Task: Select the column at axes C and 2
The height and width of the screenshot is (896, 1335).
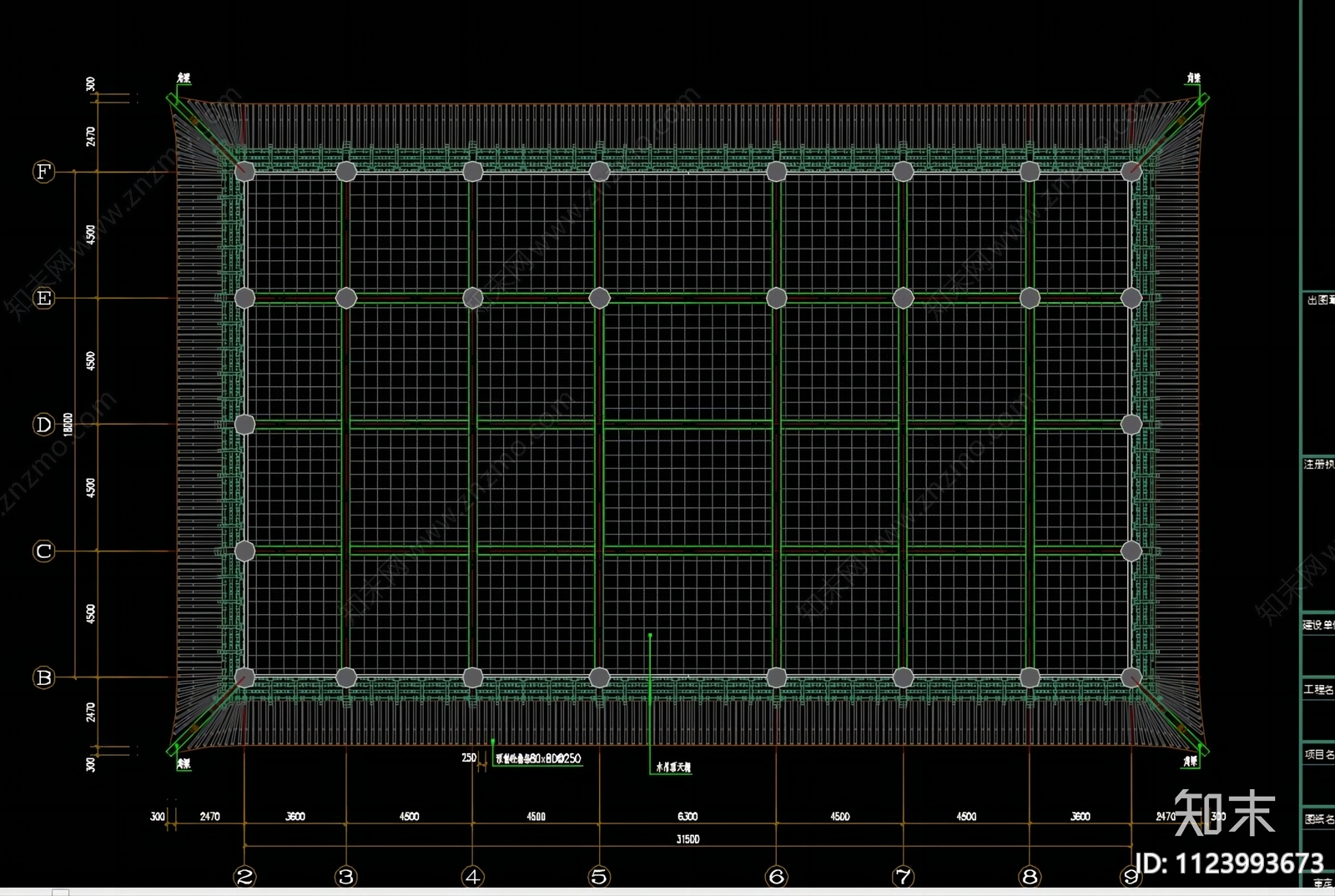Action: pyautogui.click(x=244, y=551)
